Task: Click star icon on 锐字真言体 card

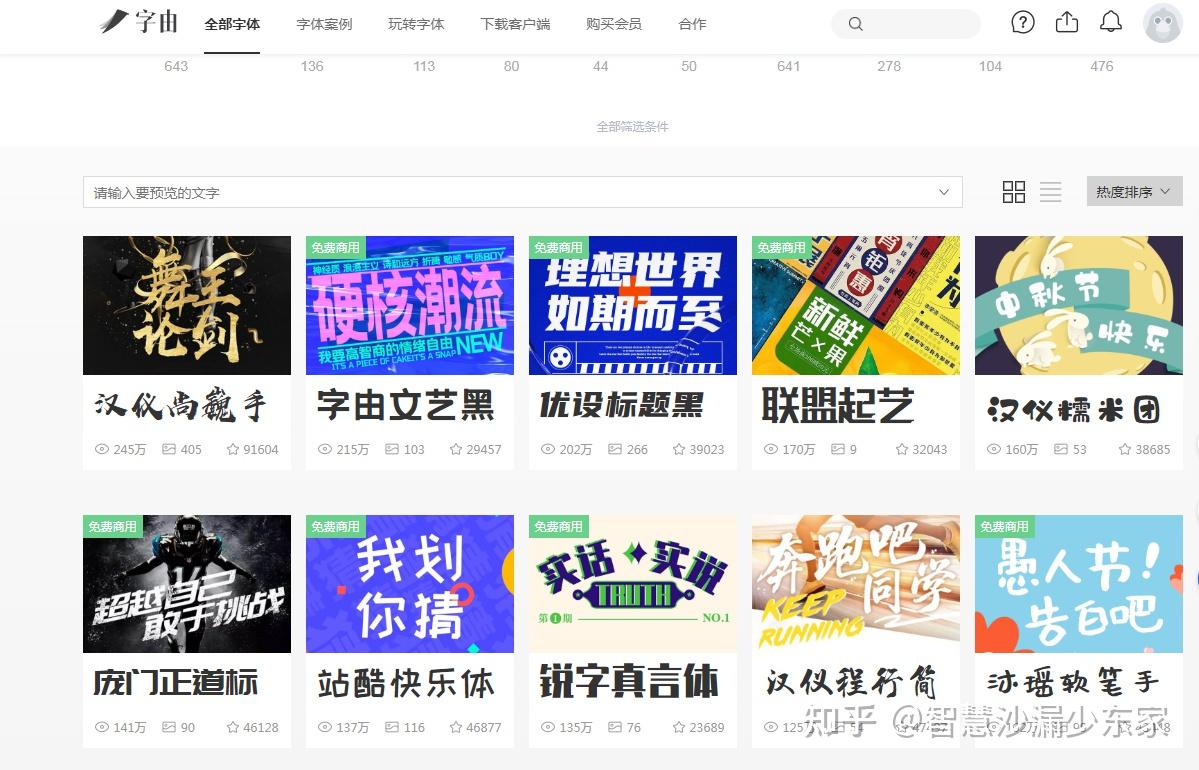Action: 678,728
